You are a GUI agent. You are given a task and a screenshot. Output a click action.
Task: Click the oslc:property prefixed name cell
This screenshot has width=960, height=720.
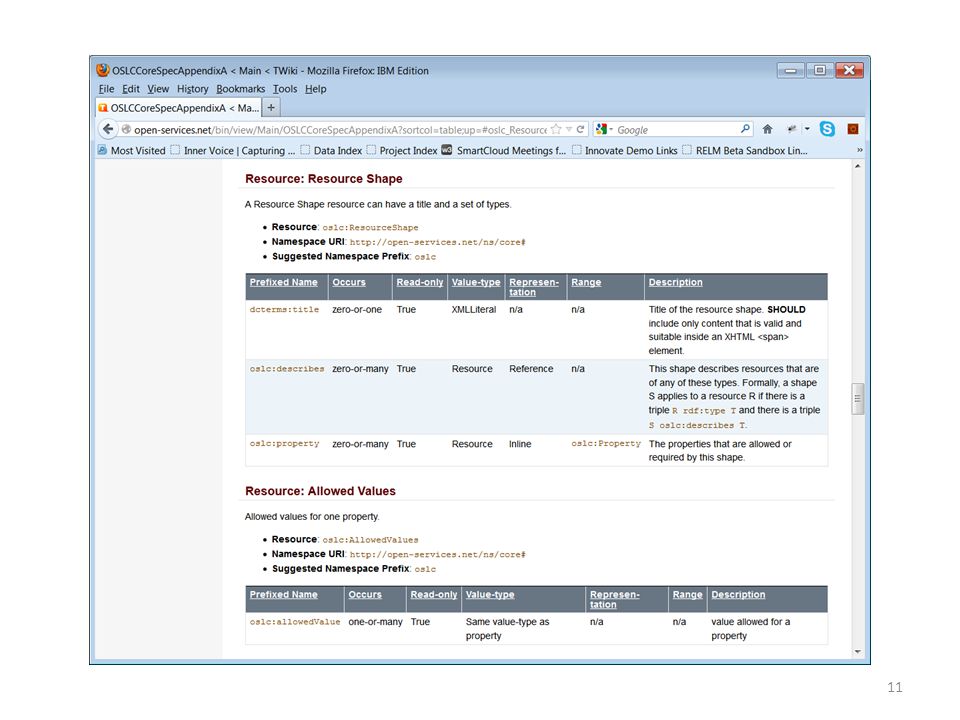tap(284, 444)
